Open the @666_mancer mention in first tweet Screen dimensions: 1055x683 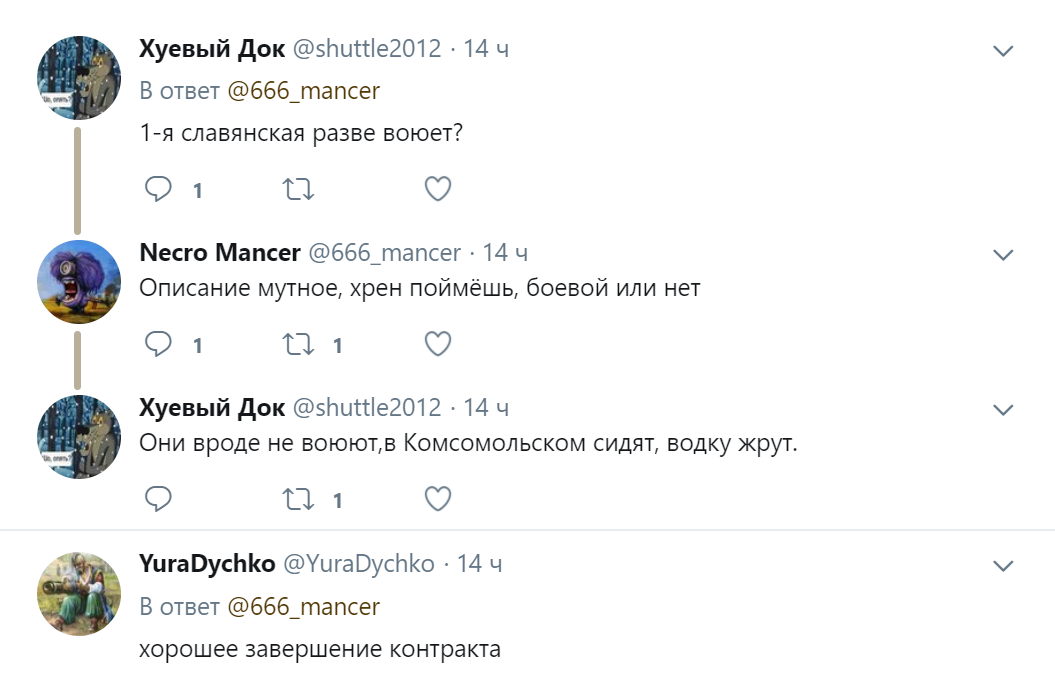coord(304,91)
